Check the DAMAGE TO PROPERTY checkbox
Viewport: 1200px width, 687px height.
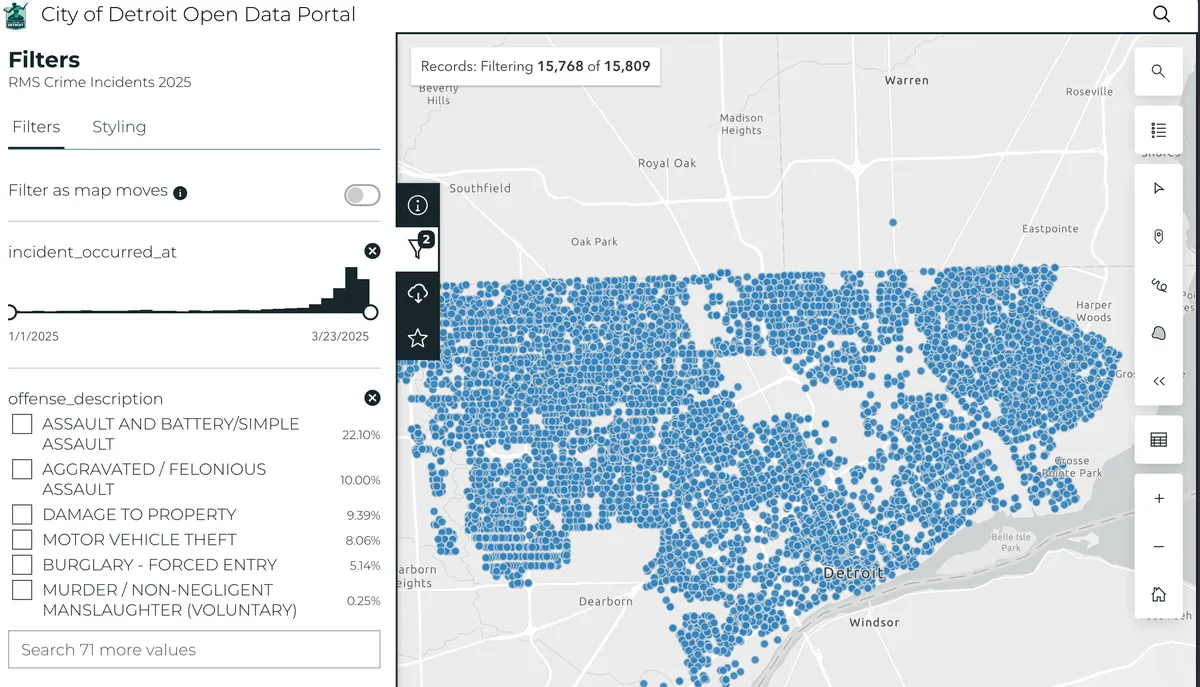(22, 515)
